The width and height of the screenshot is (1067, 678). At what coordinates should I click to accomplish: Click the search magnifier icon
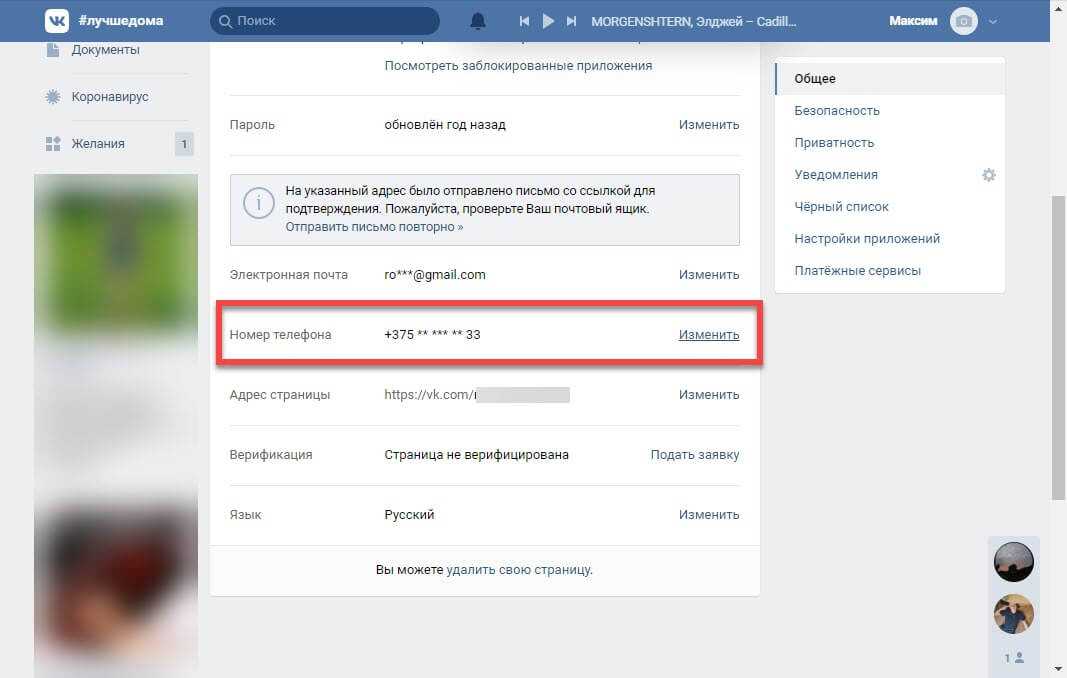tap(225, 21)
